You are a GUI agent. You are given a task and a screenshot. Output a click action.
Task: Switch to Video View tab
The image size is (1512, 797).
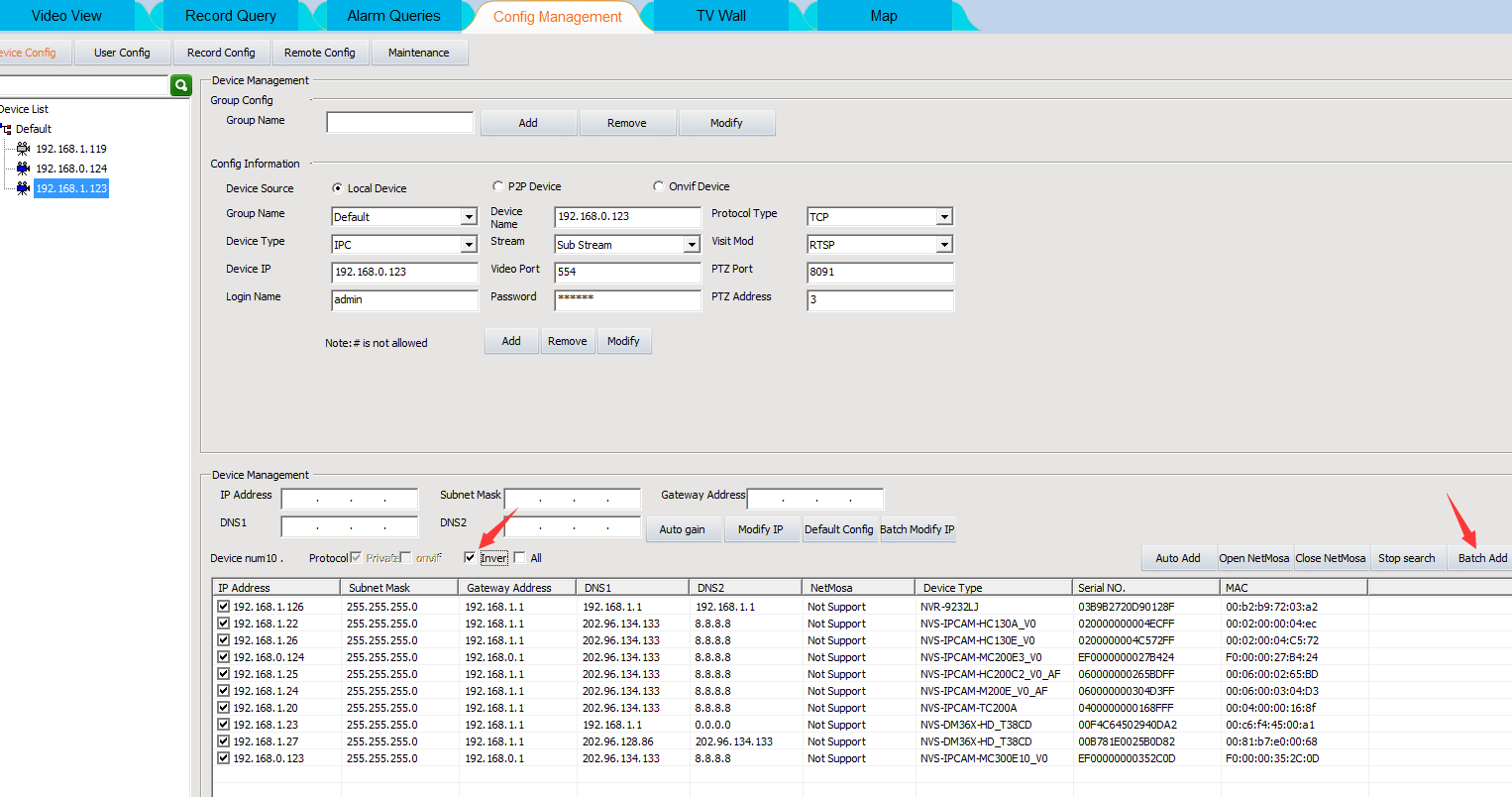pos(66,16)
